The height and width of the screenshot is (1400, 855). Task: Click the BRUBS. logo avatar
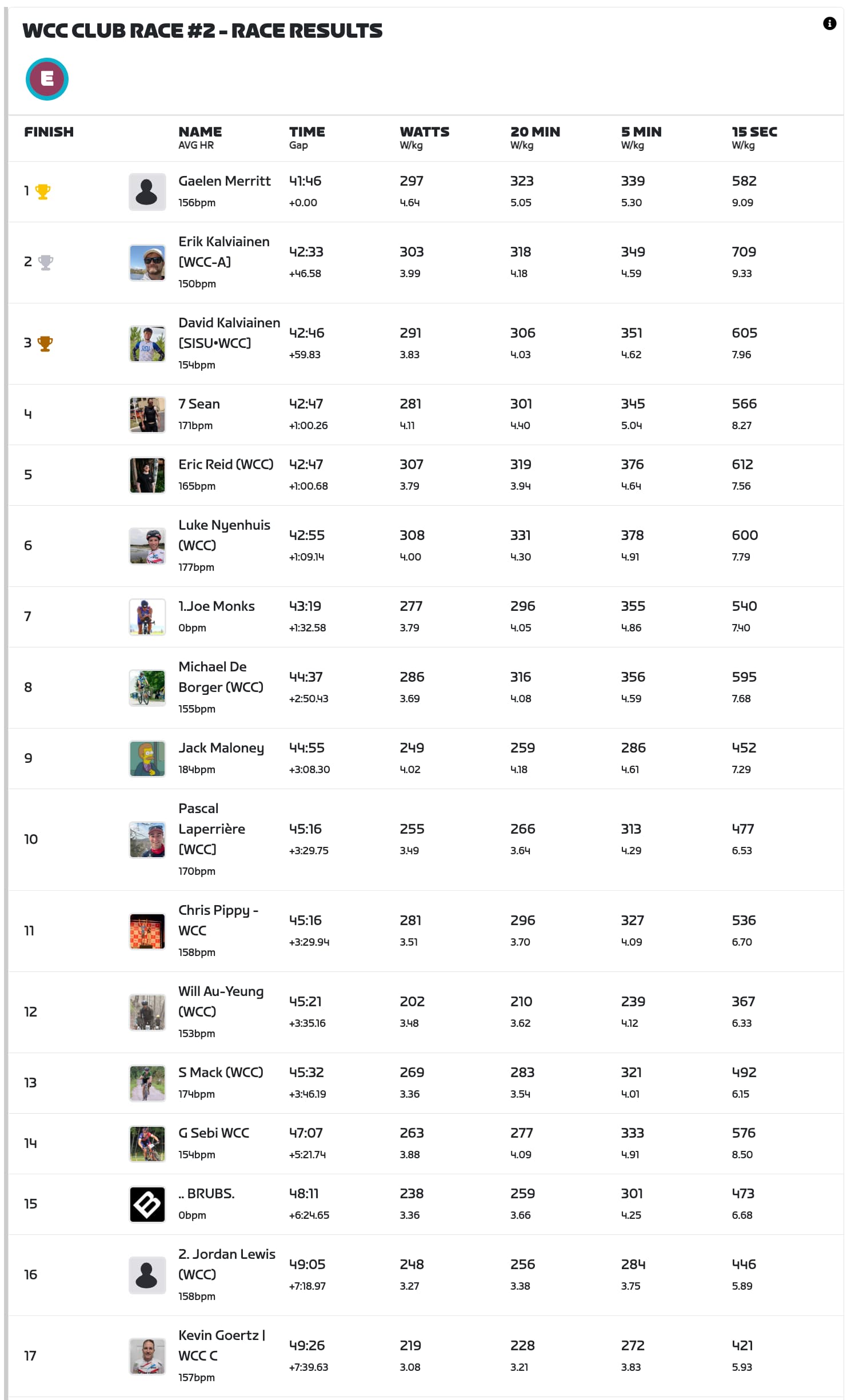click(147, 1204)
